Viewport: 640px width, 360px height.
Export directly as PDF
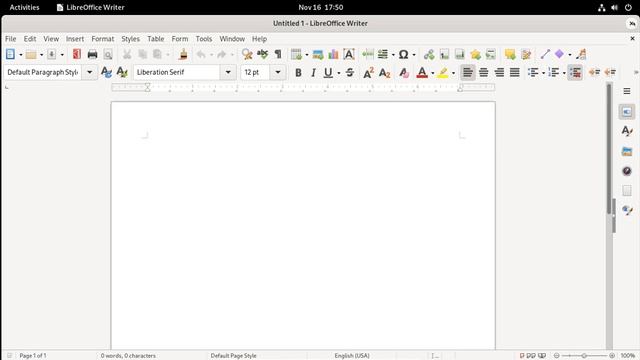77,54
